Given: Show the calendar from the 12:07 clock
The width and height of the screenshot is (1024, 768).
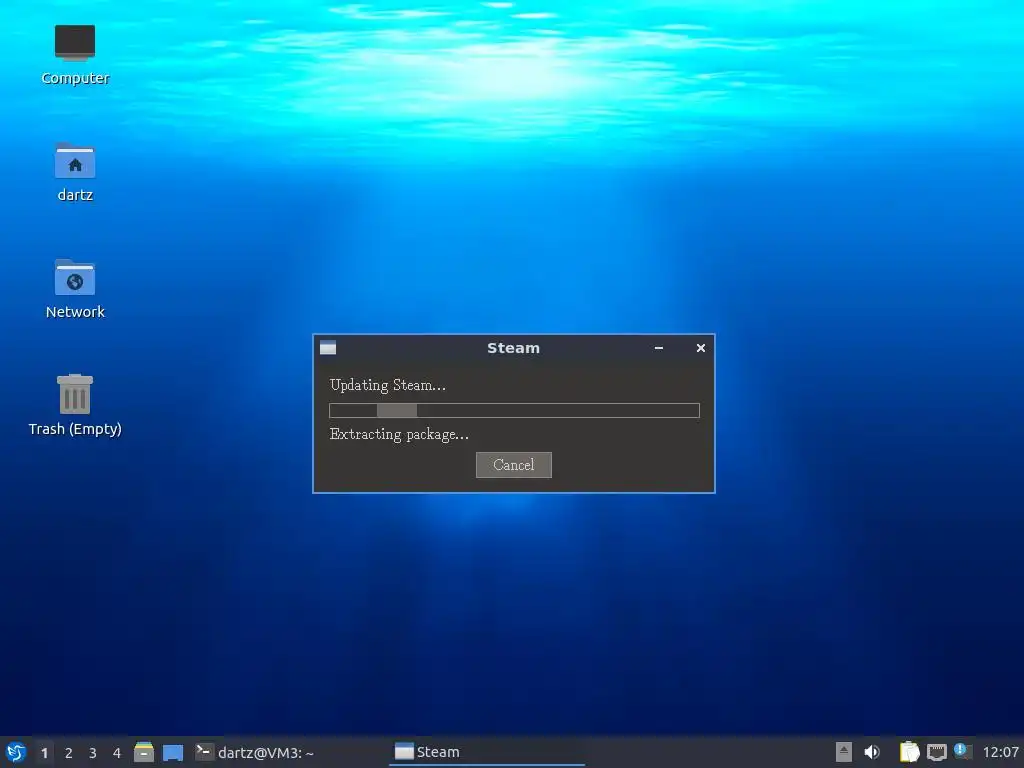Looking at the screenshot, I should click(1000, 752).
